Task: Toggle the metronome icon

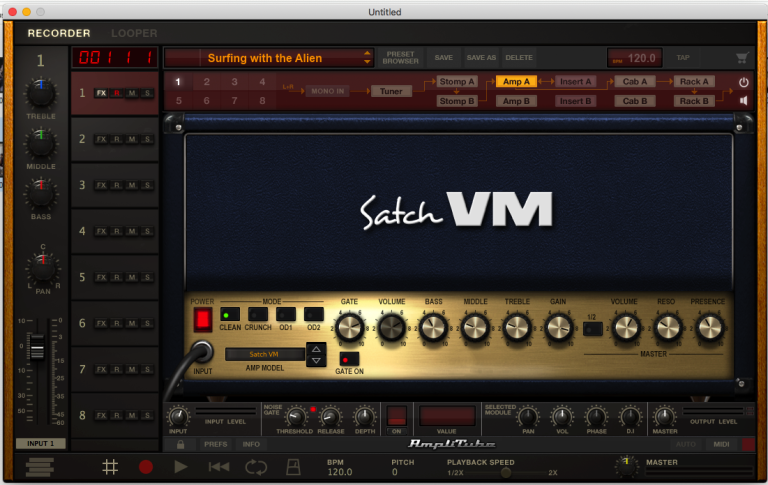Action: pyautogui.click(x=293, y=467)
